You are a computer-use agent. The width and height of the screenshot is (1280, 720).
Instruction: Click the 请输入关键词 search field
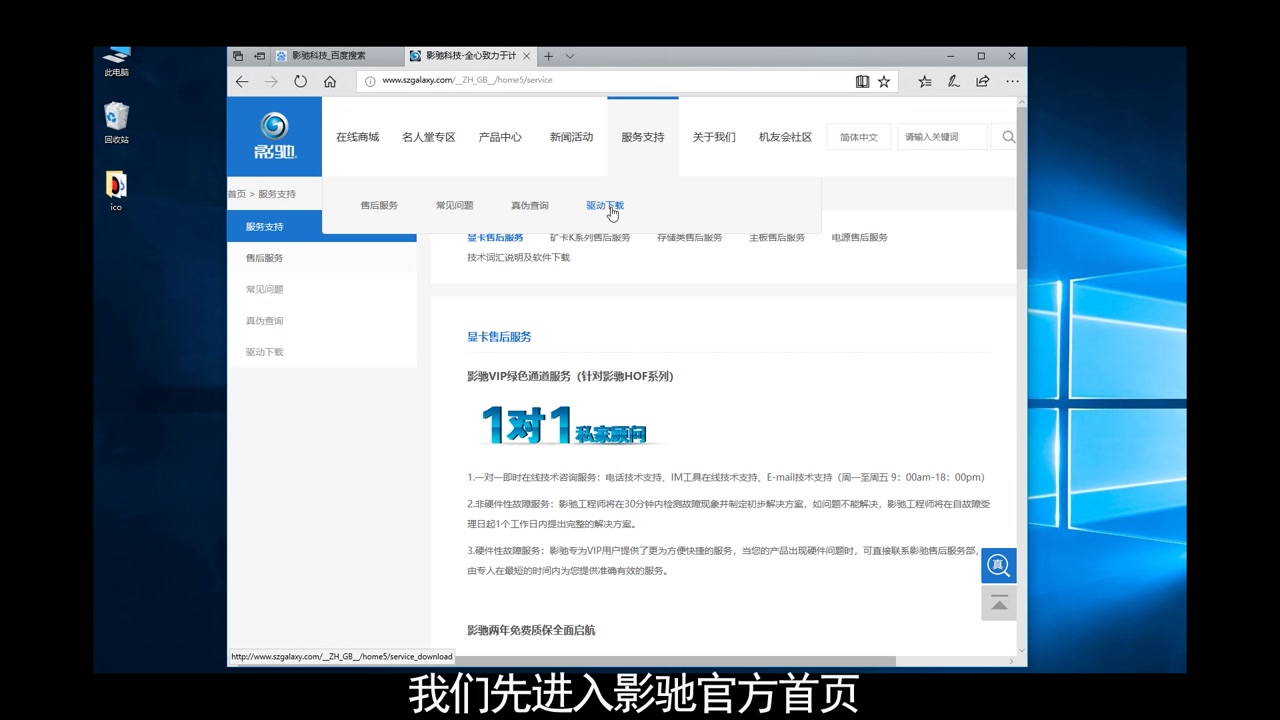coord(942,137)
